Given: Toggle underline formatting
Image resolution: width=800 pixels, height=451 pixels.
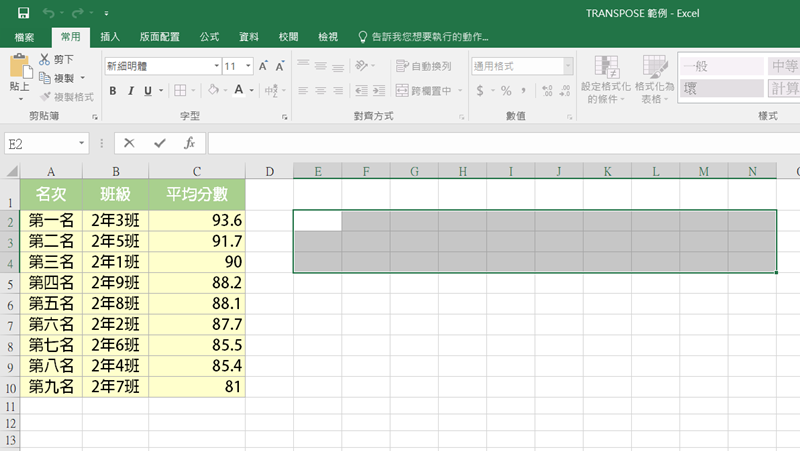Looking at the screenshot, I should 147,91.
